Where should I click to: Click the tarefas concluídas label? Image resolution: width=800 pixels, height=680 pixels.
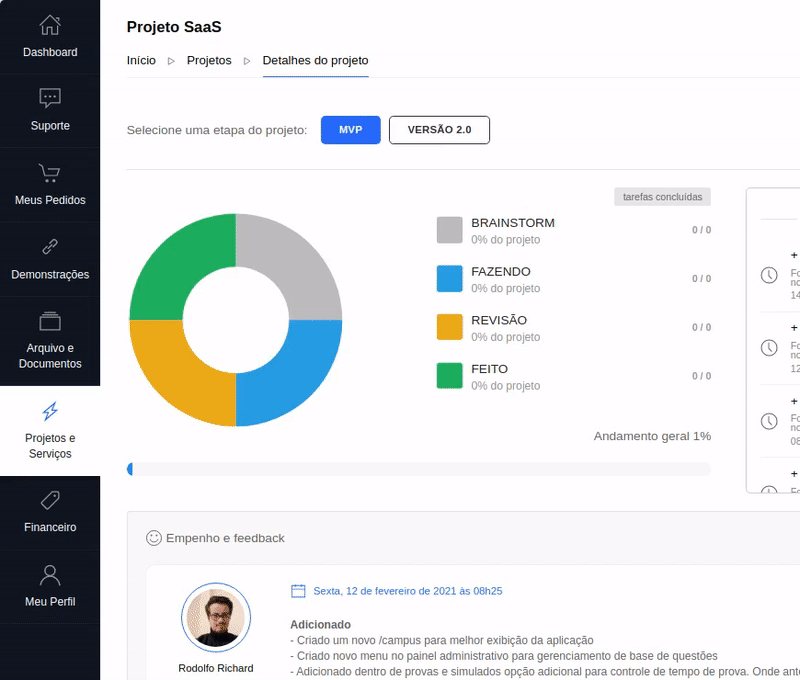pos(662,197)
